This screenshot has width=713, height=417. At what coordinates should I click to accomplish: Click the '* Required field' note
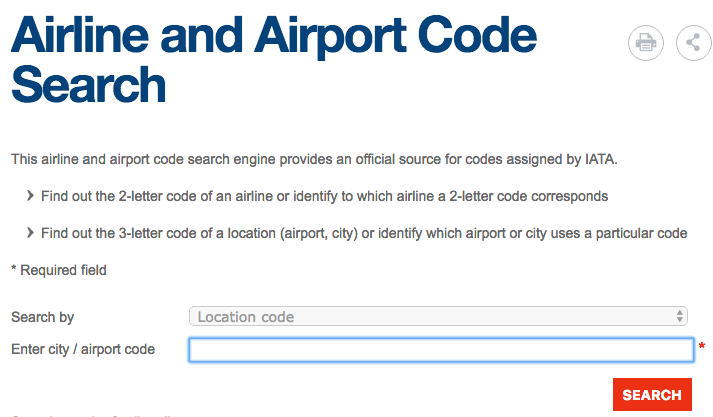pos(59,270)
